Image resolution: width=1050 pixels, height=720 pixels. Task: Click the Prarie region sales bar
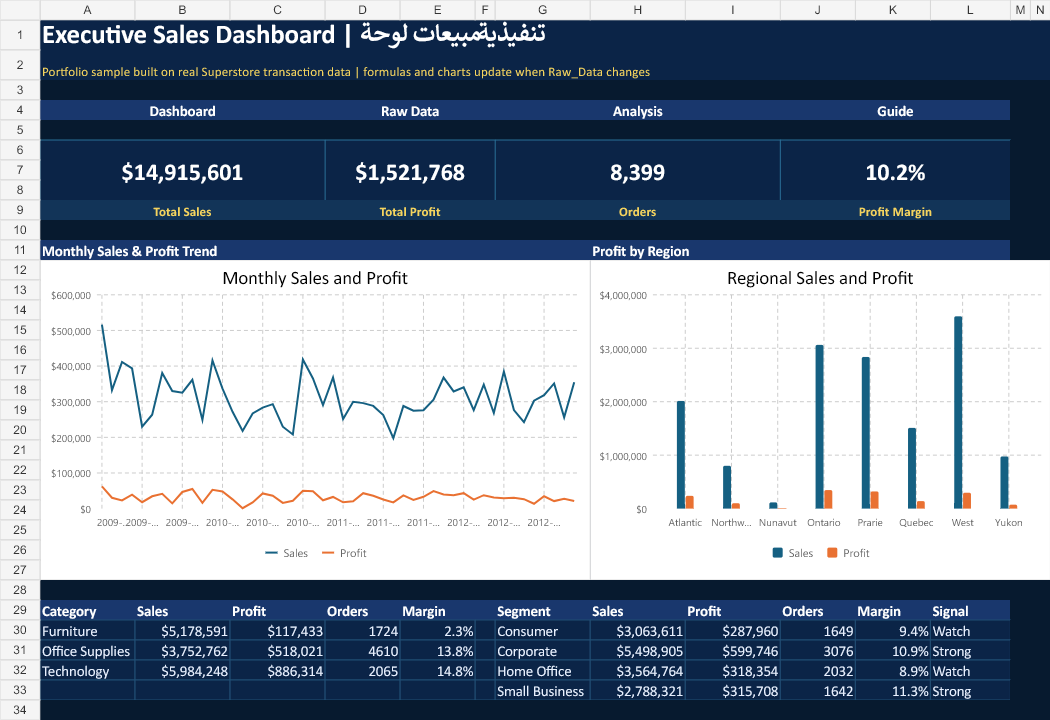pos(866,433)
